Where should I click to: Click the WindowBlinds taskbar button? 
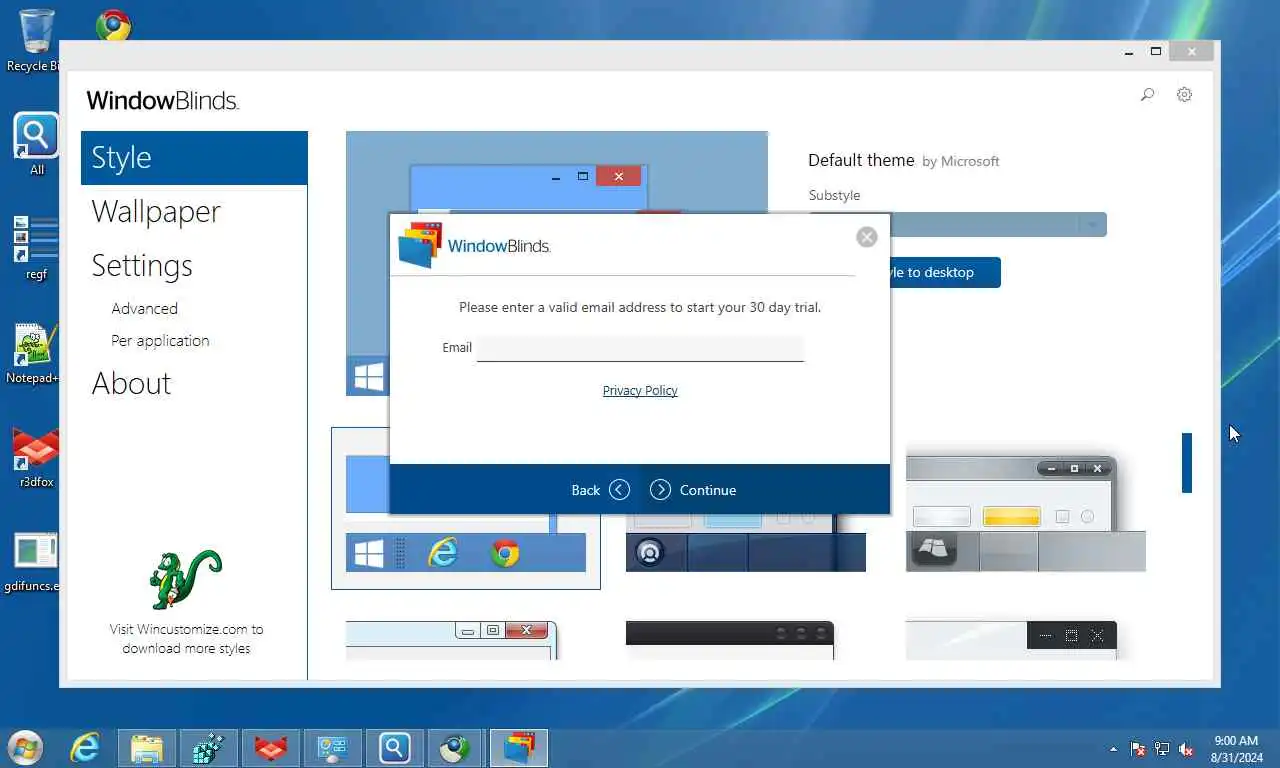tap(519, 748)
